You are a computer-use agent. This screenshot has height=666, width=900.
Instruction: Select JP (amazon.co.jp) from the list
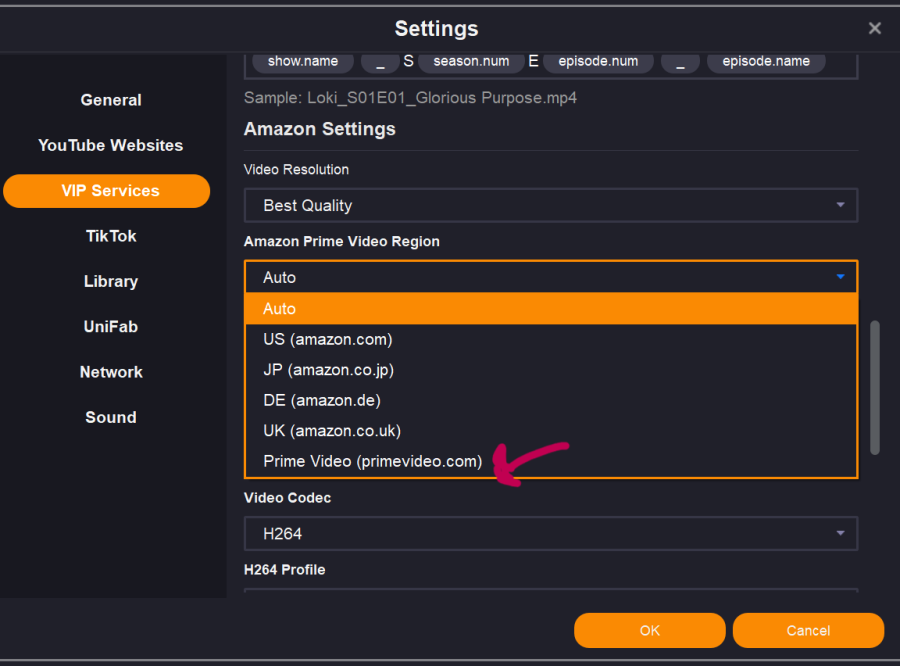point(329,370)
